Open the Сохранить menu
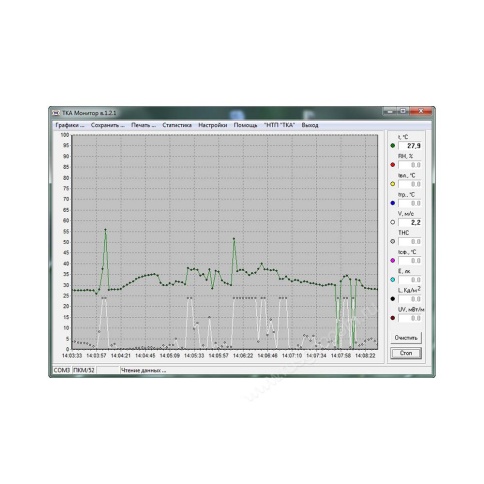This screenshot has width=484, height=484. (108, 125)
